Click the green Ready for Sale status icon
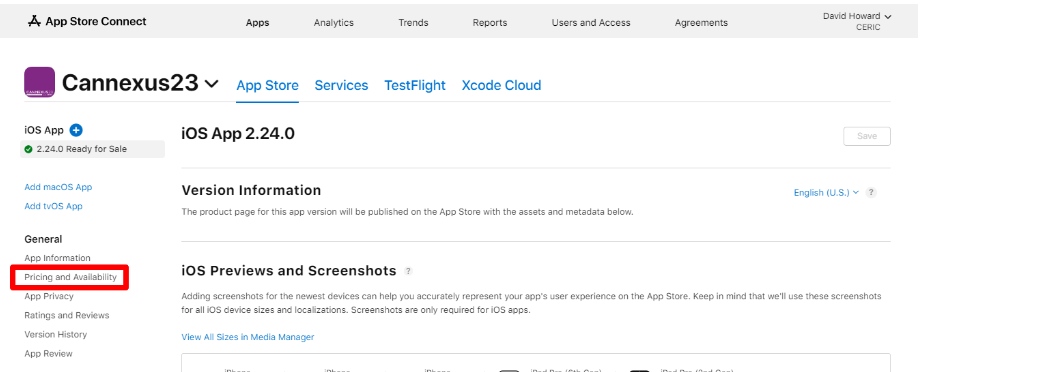 (29, 149)
